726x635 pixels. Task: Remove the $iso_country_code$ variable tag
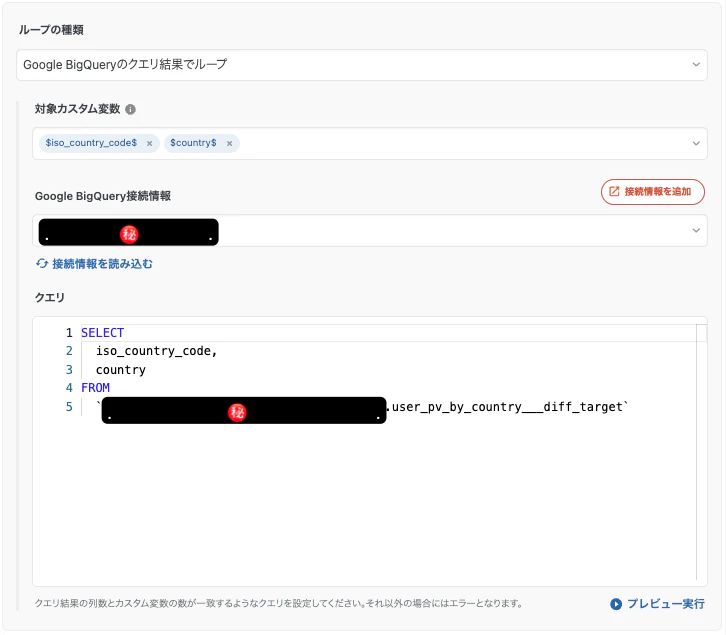[150, 144]
